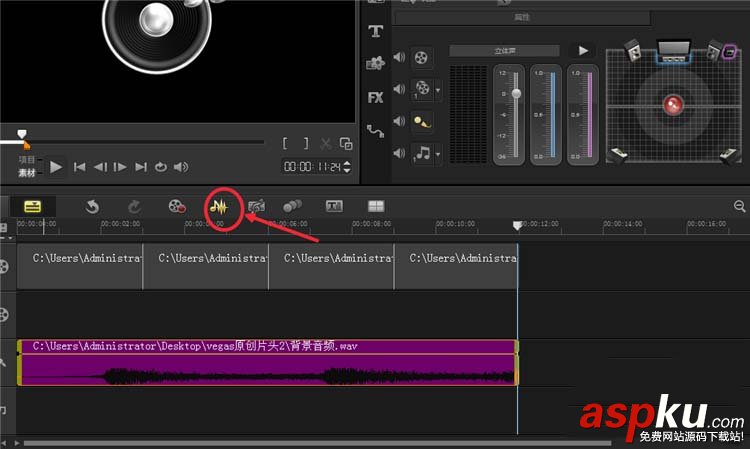Open the record/capture option reel icon
750x449 pixels.
point(177,207)
